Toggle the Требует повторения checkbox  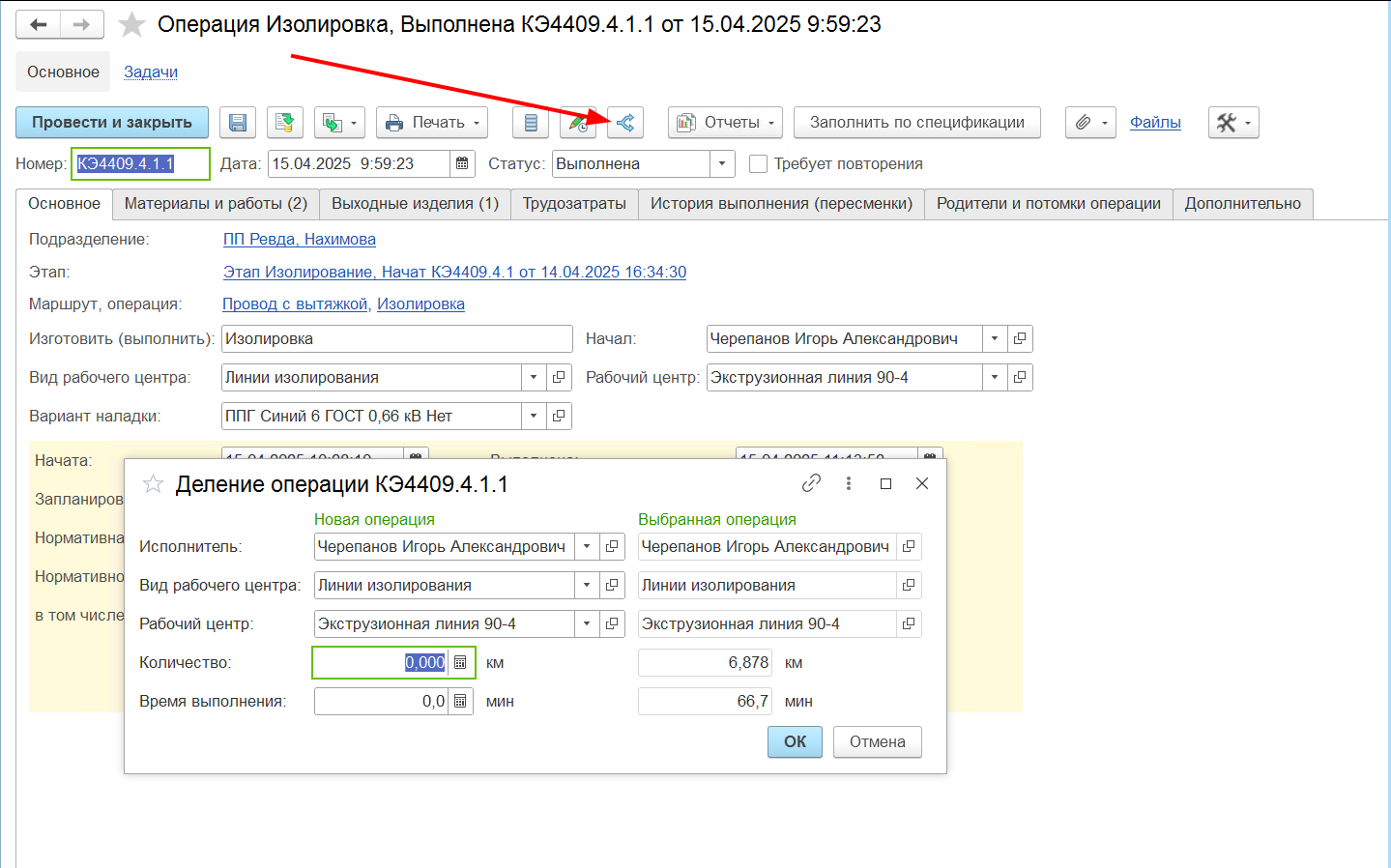759,164
